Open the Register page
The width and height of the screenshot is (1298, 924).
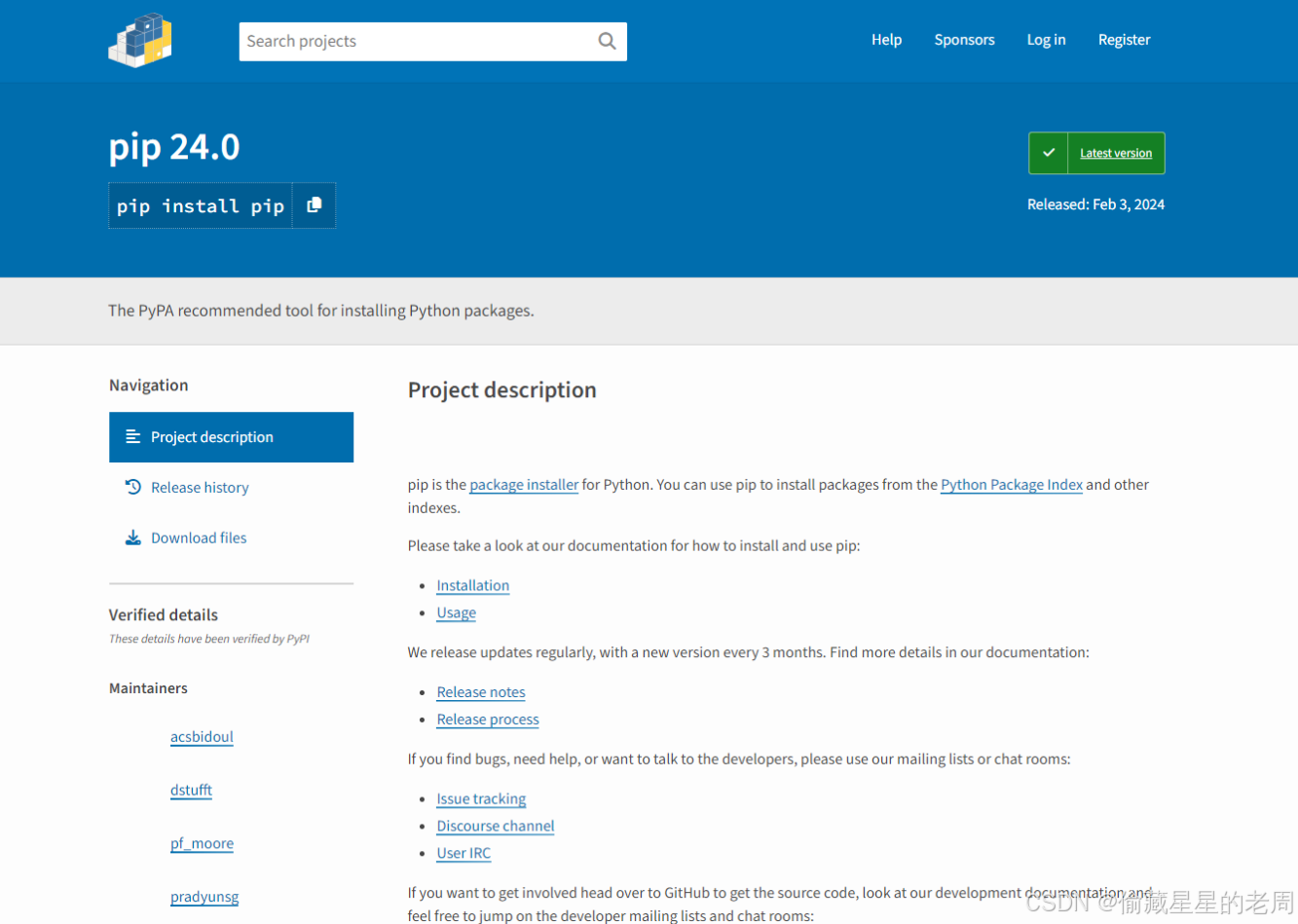point(1124,40)
